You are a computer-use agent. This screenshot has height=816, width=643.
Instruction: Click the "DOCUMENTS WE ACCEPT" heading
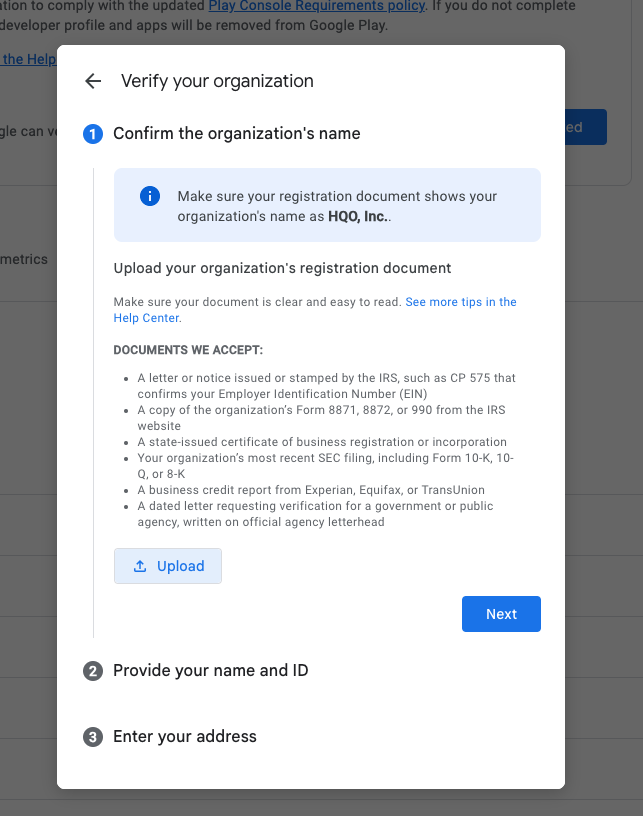[x=188, y=350]
